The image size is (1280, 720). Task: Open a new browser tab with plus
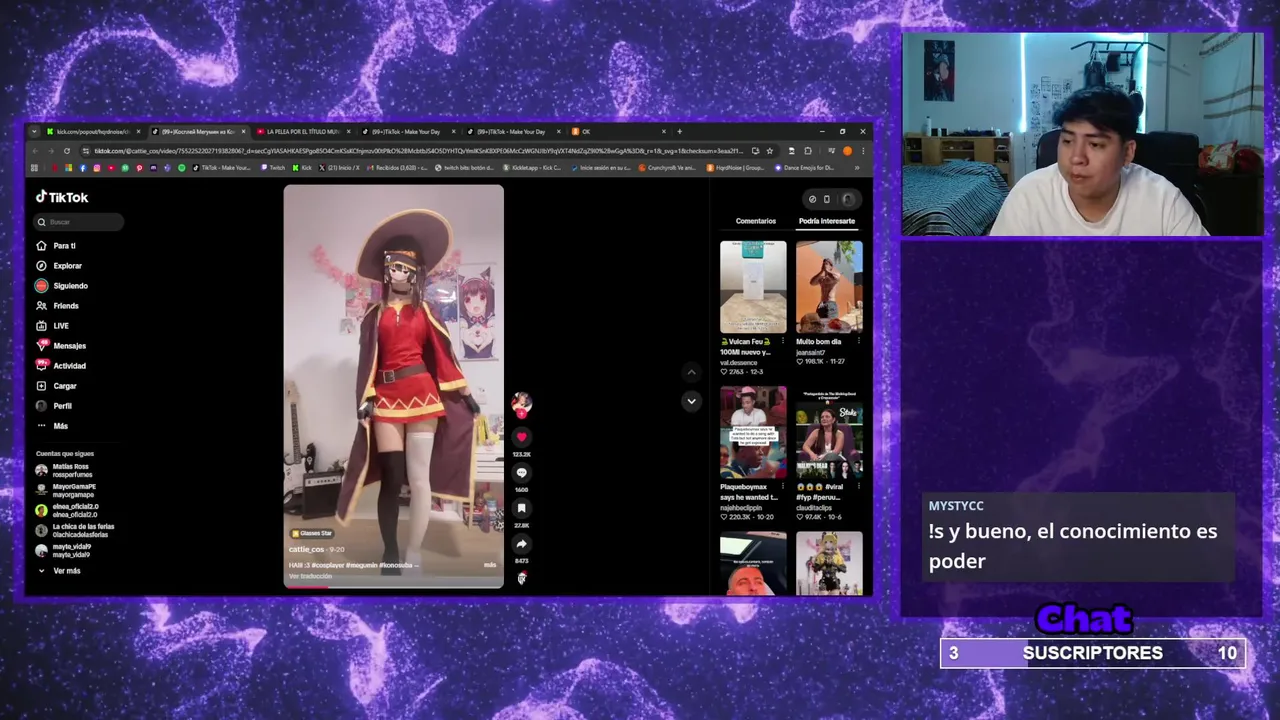(680, 131)
